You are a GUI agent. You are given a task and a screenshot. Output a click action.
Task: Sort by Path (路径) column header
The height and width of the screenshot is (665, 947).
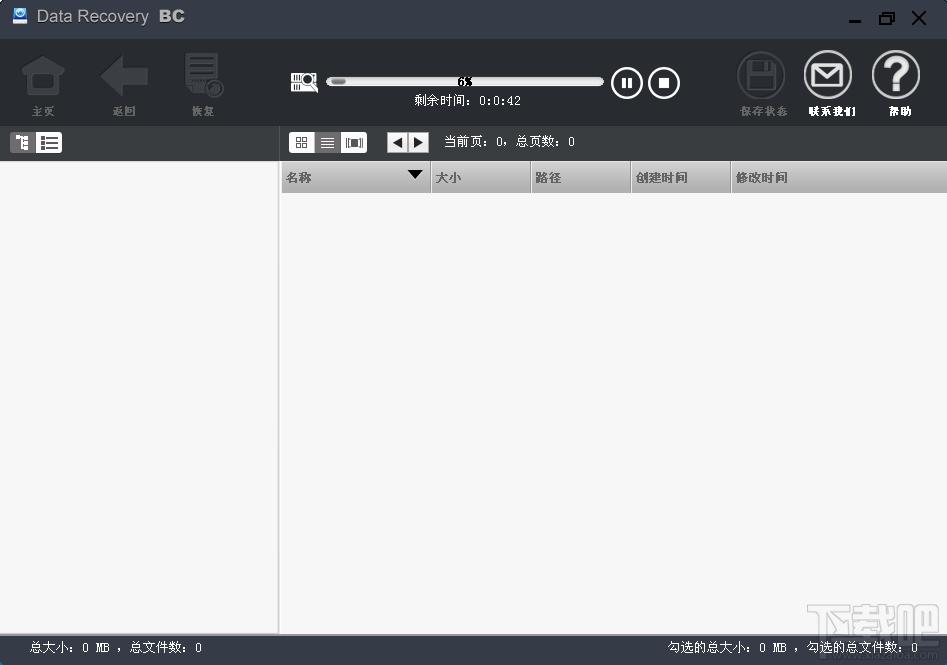click(x=580, y=177)
